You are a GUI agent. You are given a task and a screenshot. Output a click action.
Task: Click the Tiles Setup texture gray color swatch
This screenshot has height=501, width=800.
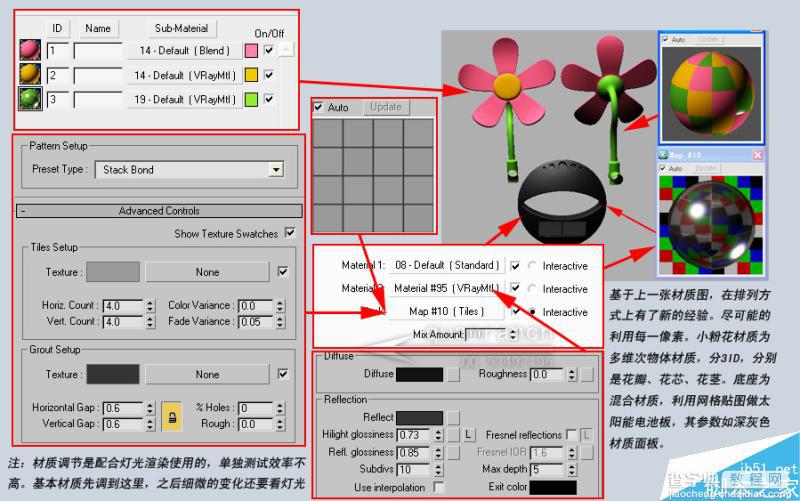tap(113, 272)
